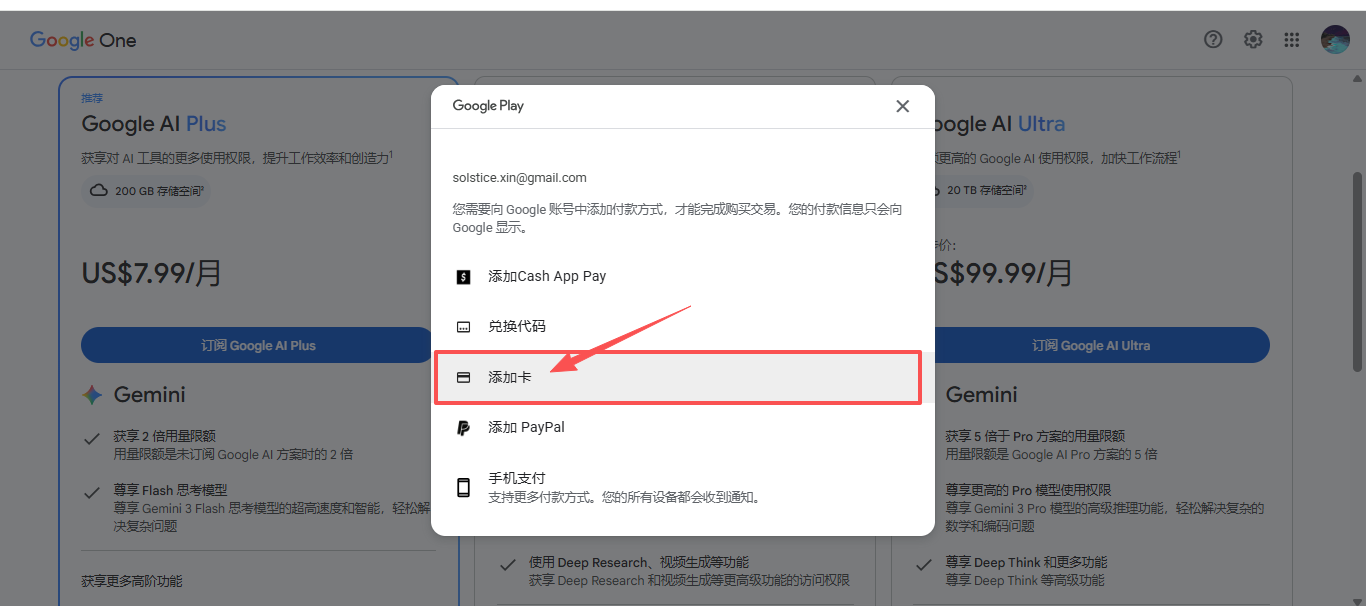Click the credit card icon
Viewport: 1366px width, 606px height.
[x=463, y=377]
